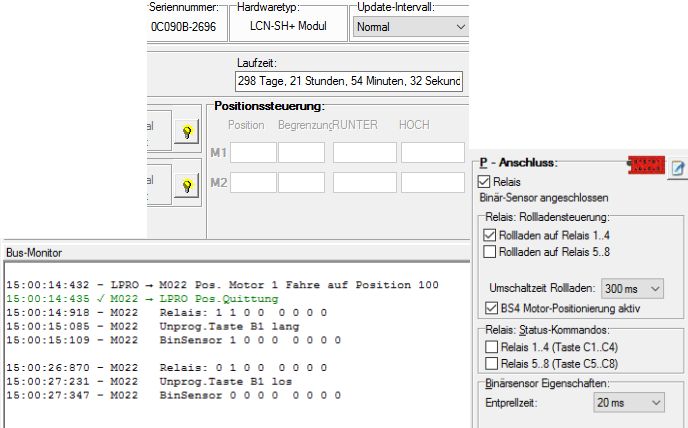Viewport: 688px width, 428px height.
Task: Click the upper light bulb icon button
Action: point(185,132)
